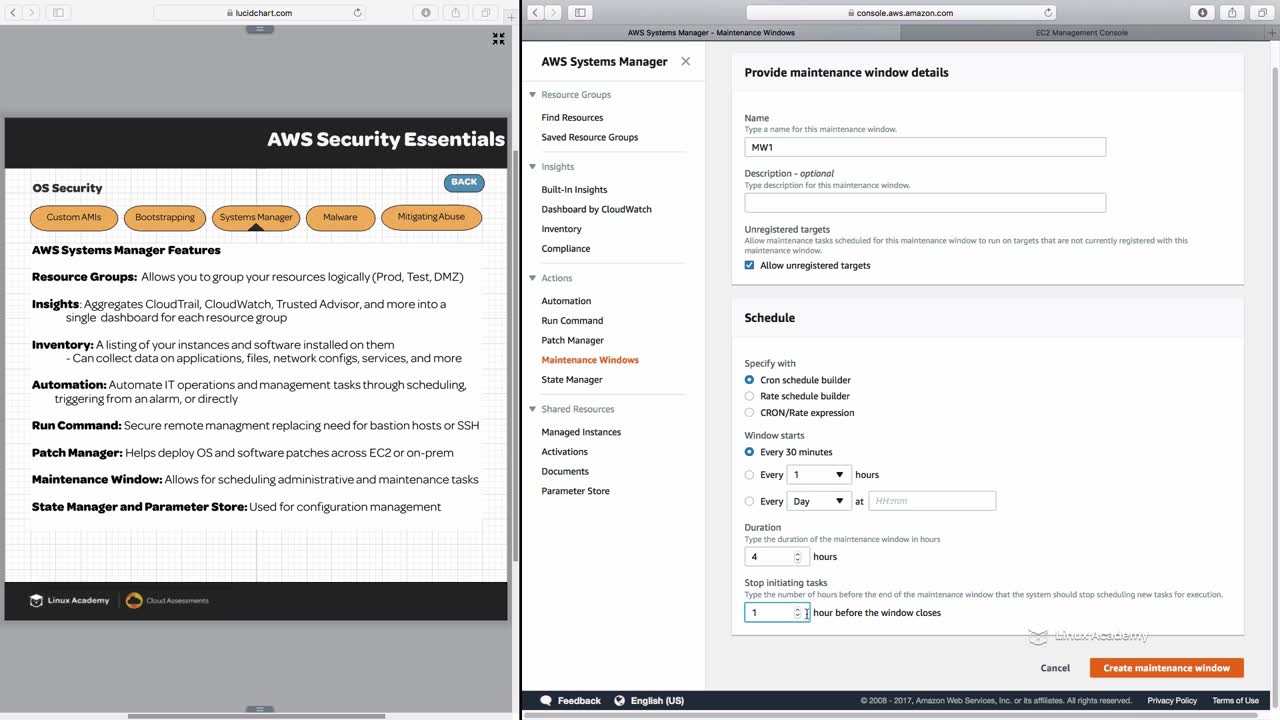Screen dimensions: 1280x720
Task: Open downloads in the lucidchart Safari window
Action: click(426, 13)
